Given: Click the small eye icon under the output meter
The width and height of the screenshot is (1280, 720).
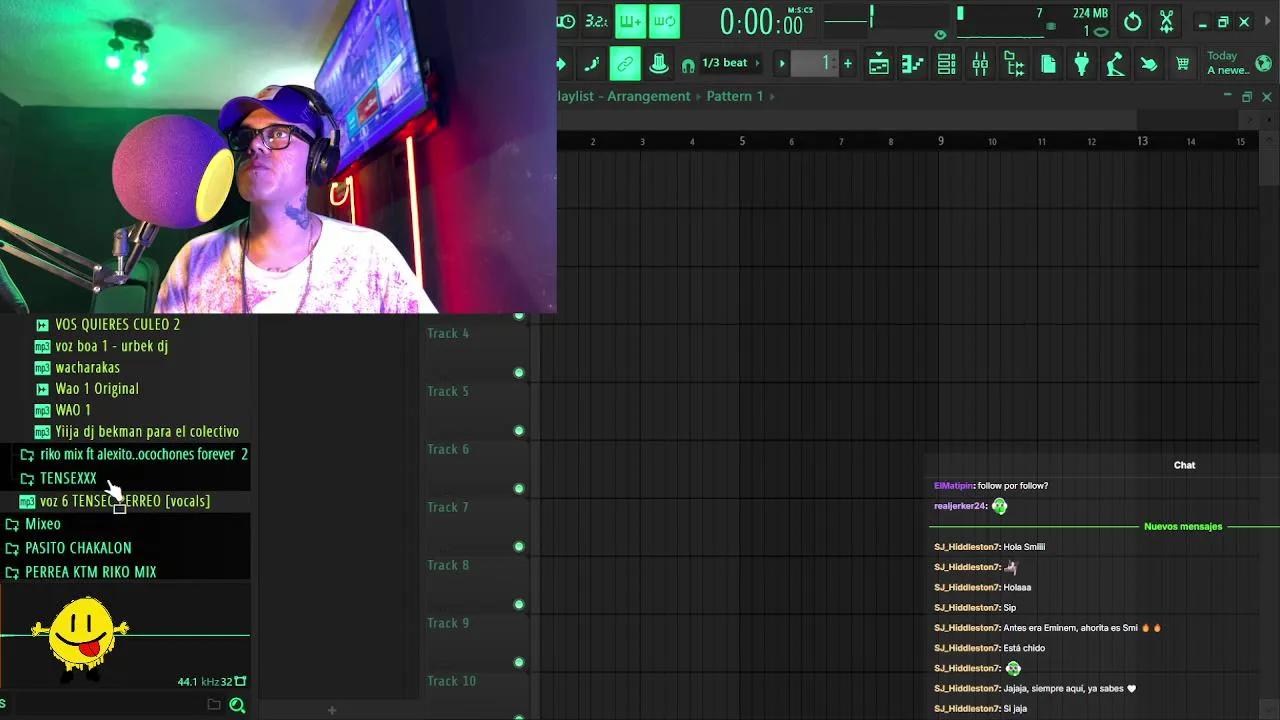Looking at the screenshot, I should coord(939,34).
